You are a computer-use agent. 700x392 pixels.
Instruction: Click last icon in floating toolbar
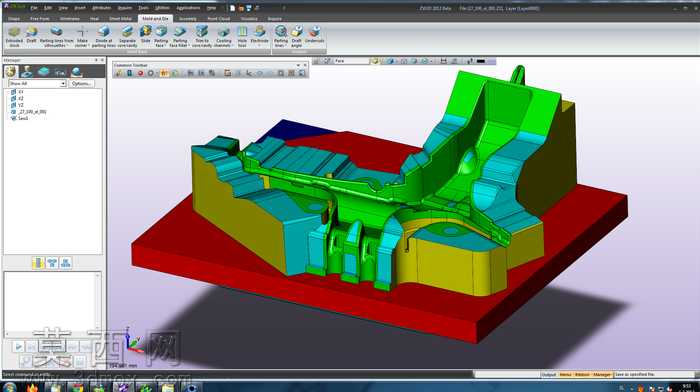302,73
